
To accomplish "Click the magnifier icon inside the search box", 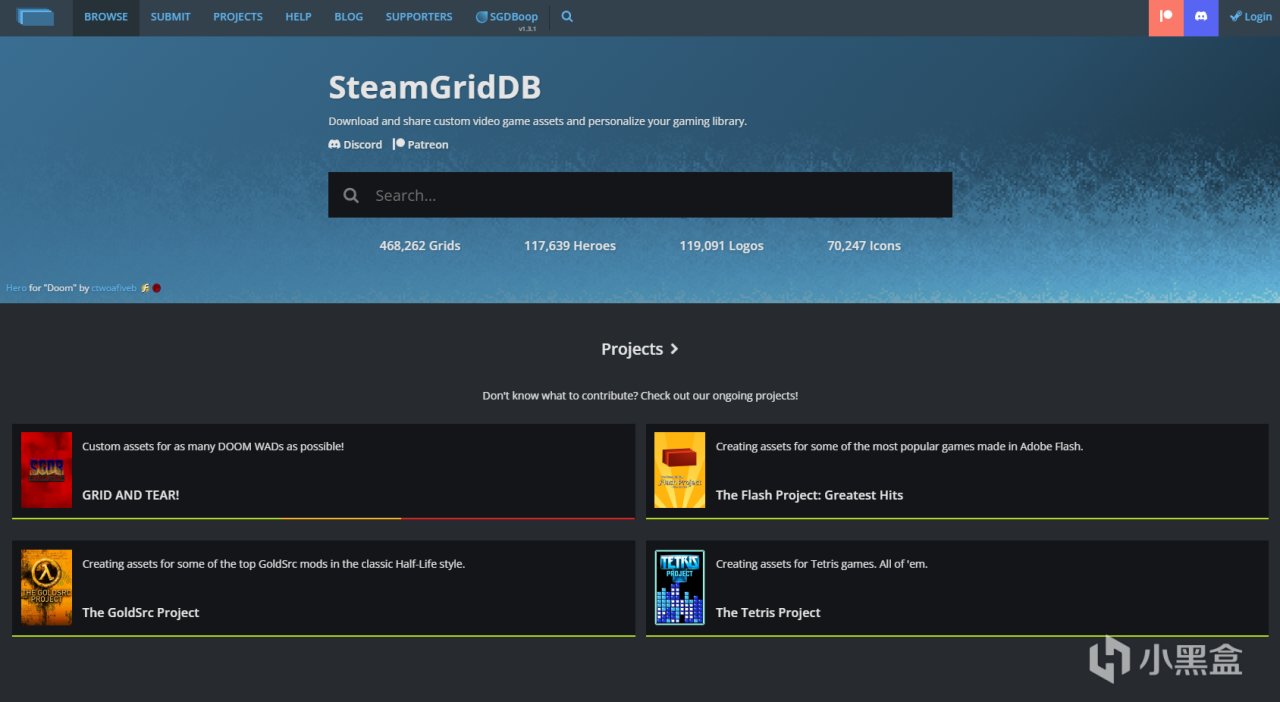I will [351, 196].
